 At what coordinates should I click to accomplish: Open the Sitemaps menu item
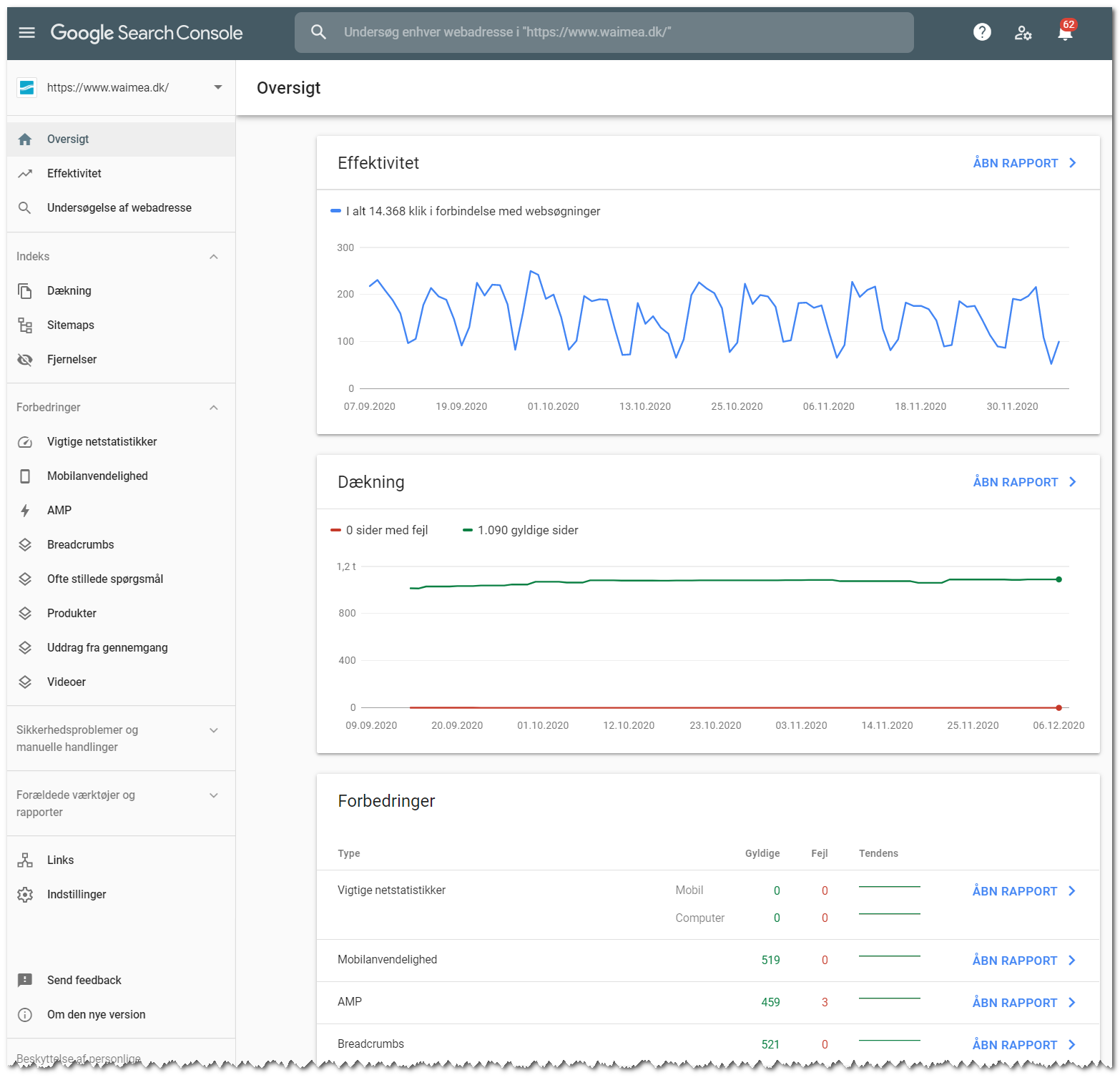[x=121, y=325]
